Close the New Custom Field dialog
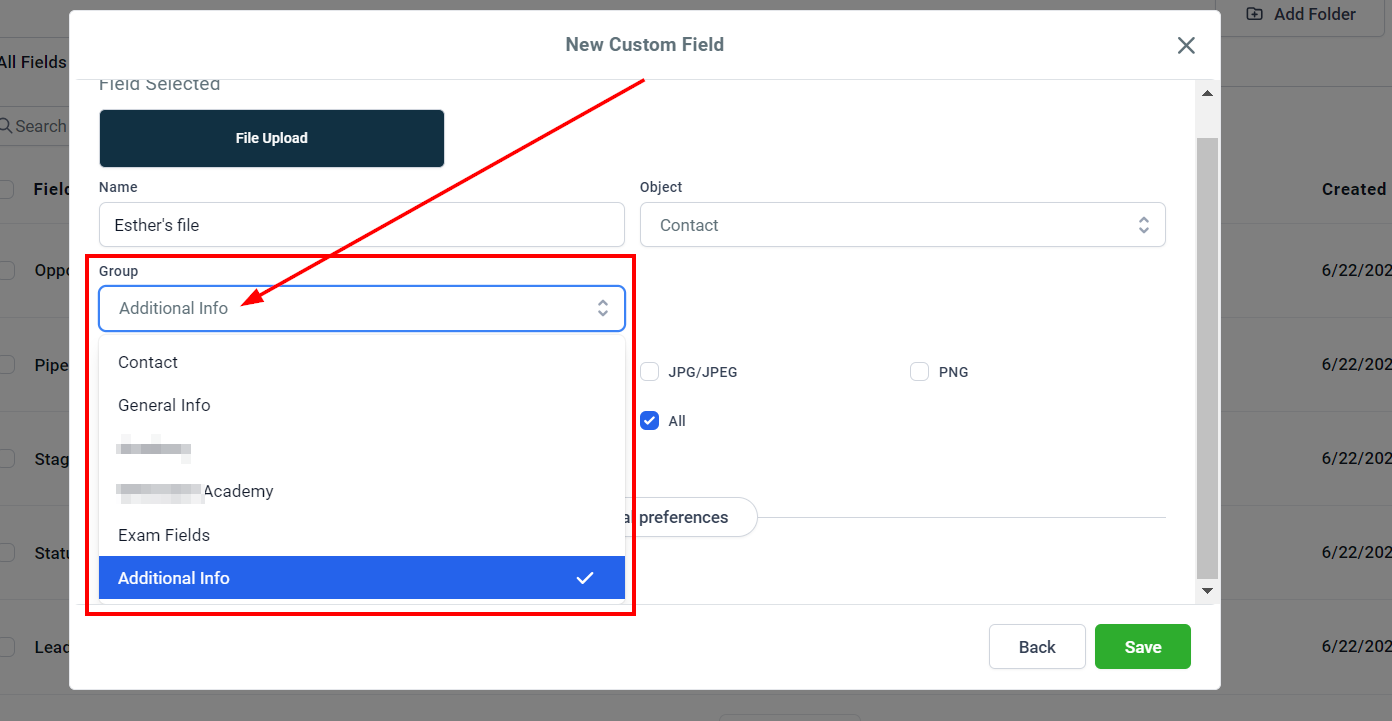 [x=1186, y=45]
